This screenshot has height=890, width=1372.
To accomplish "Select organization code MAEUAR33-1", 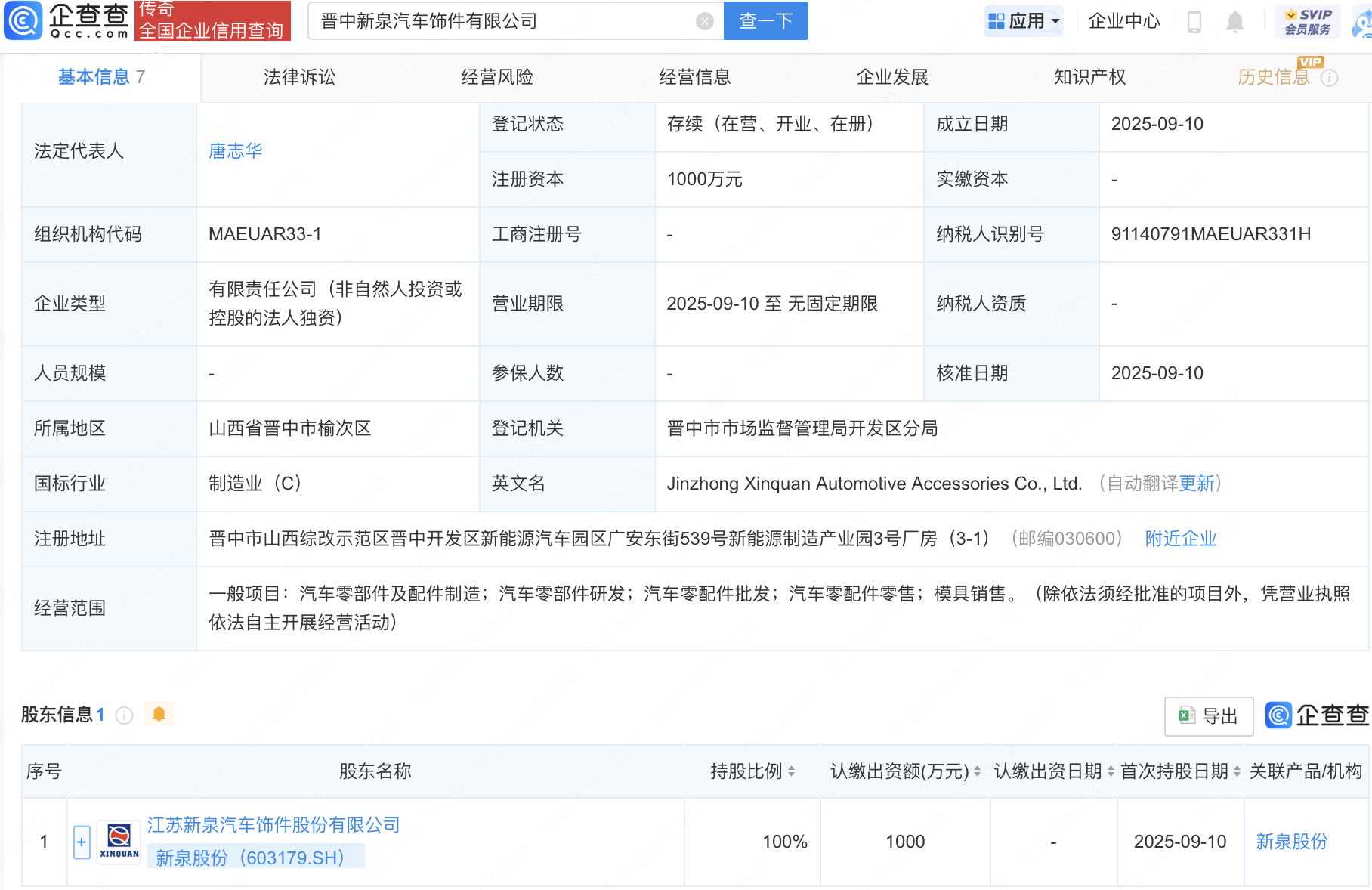I will [265, 234].
